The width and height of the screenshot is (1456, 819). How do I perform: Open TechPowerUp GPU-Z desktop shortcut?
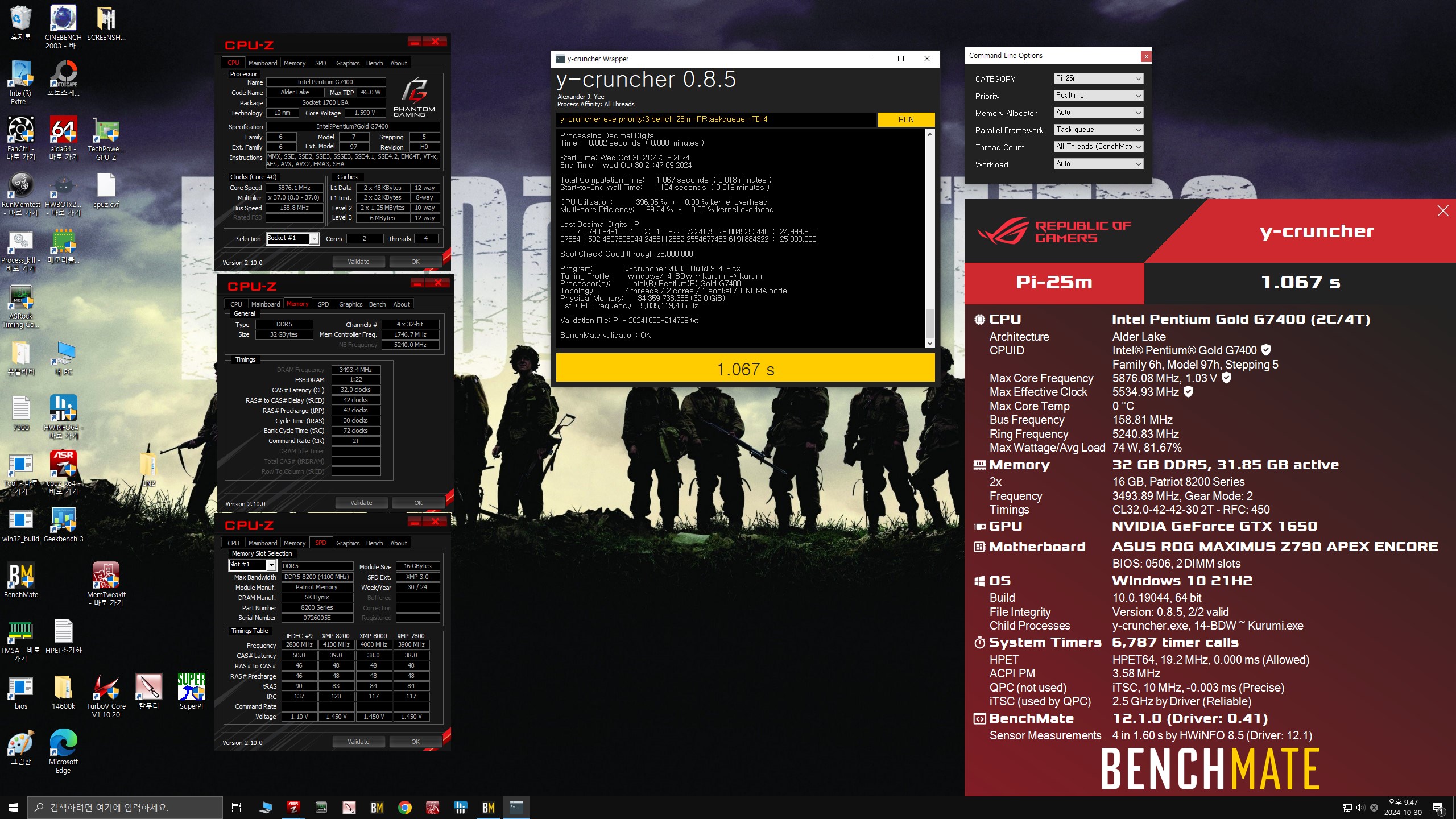[106, 138]
